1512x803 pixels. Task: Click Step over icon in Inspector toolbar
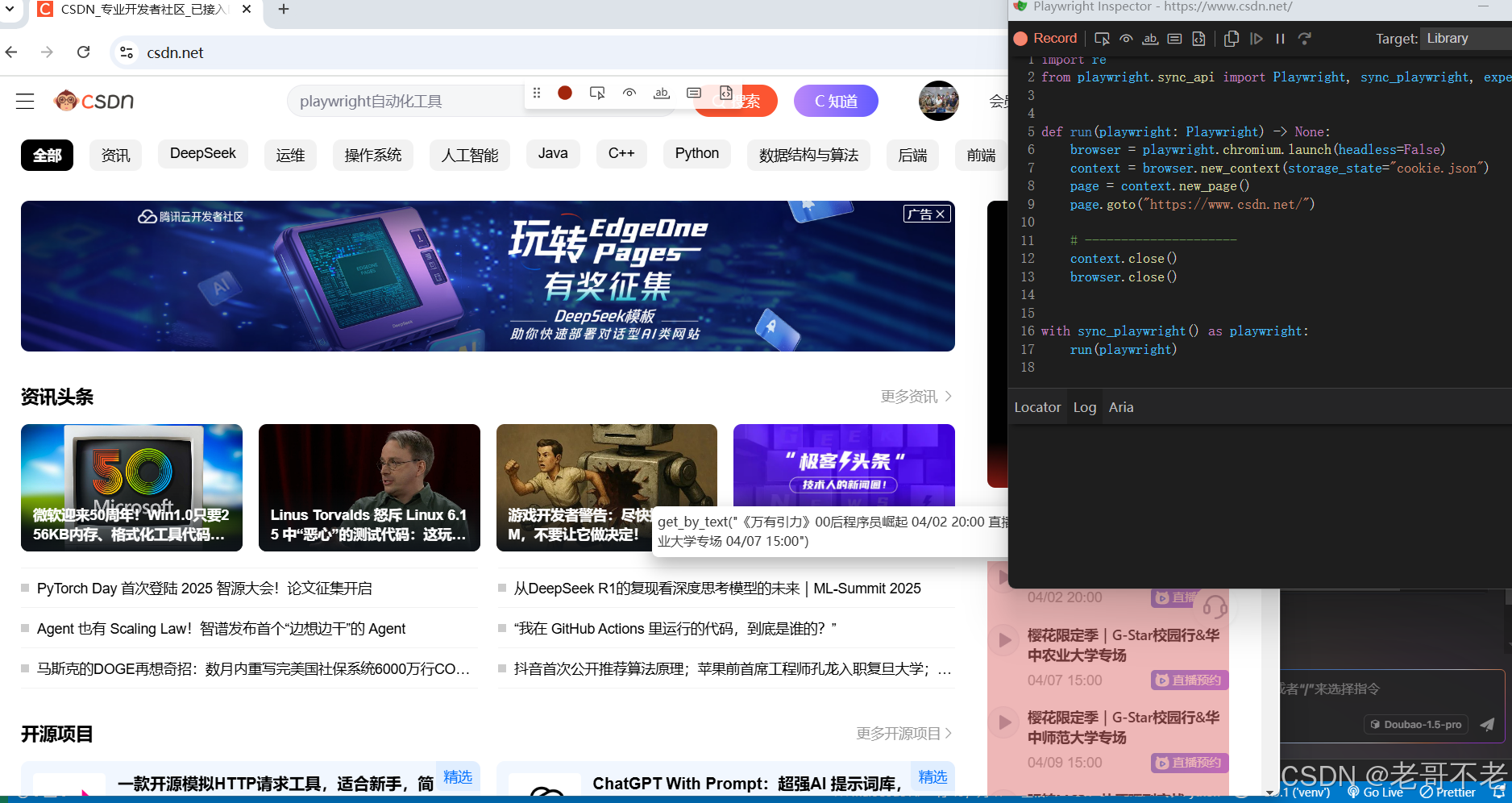(1305, 39)
